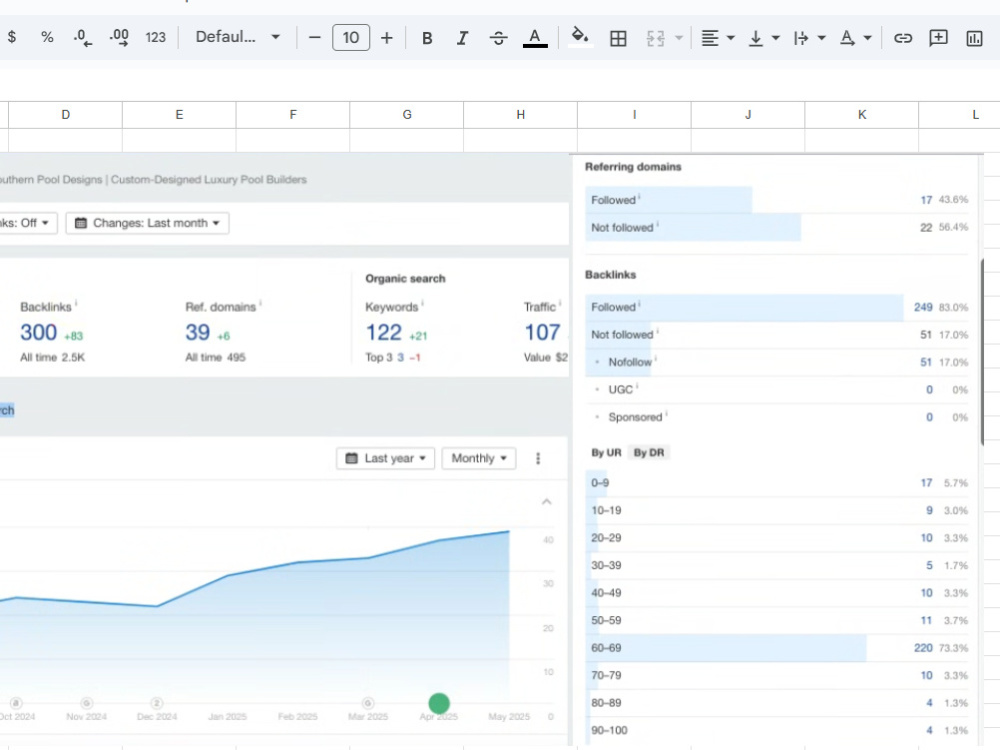Toggle italic text formatting
Viewport: 1000px width, 750px height.
coord(462,38)
